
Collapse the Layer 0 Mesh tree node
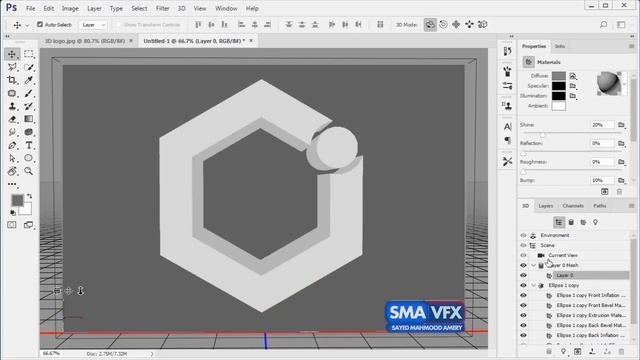point(533,265)
